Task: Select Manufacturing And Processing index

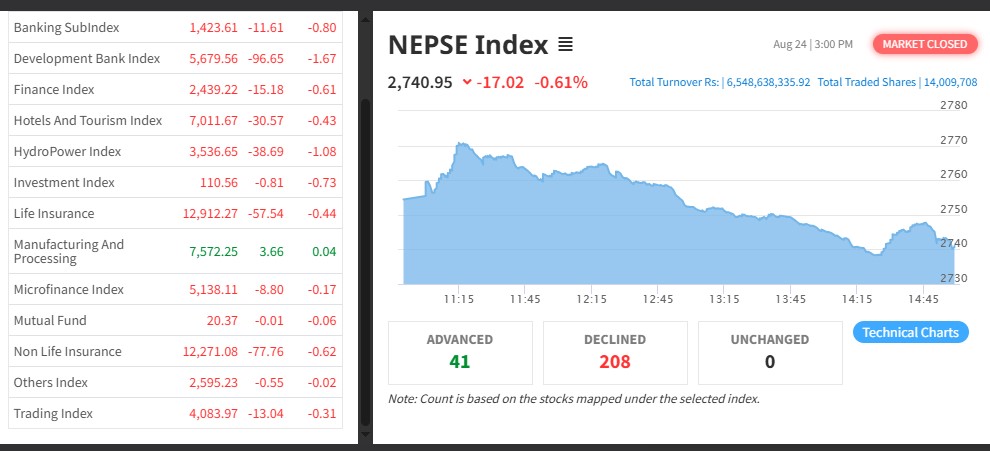Action: tap(69, 251)
